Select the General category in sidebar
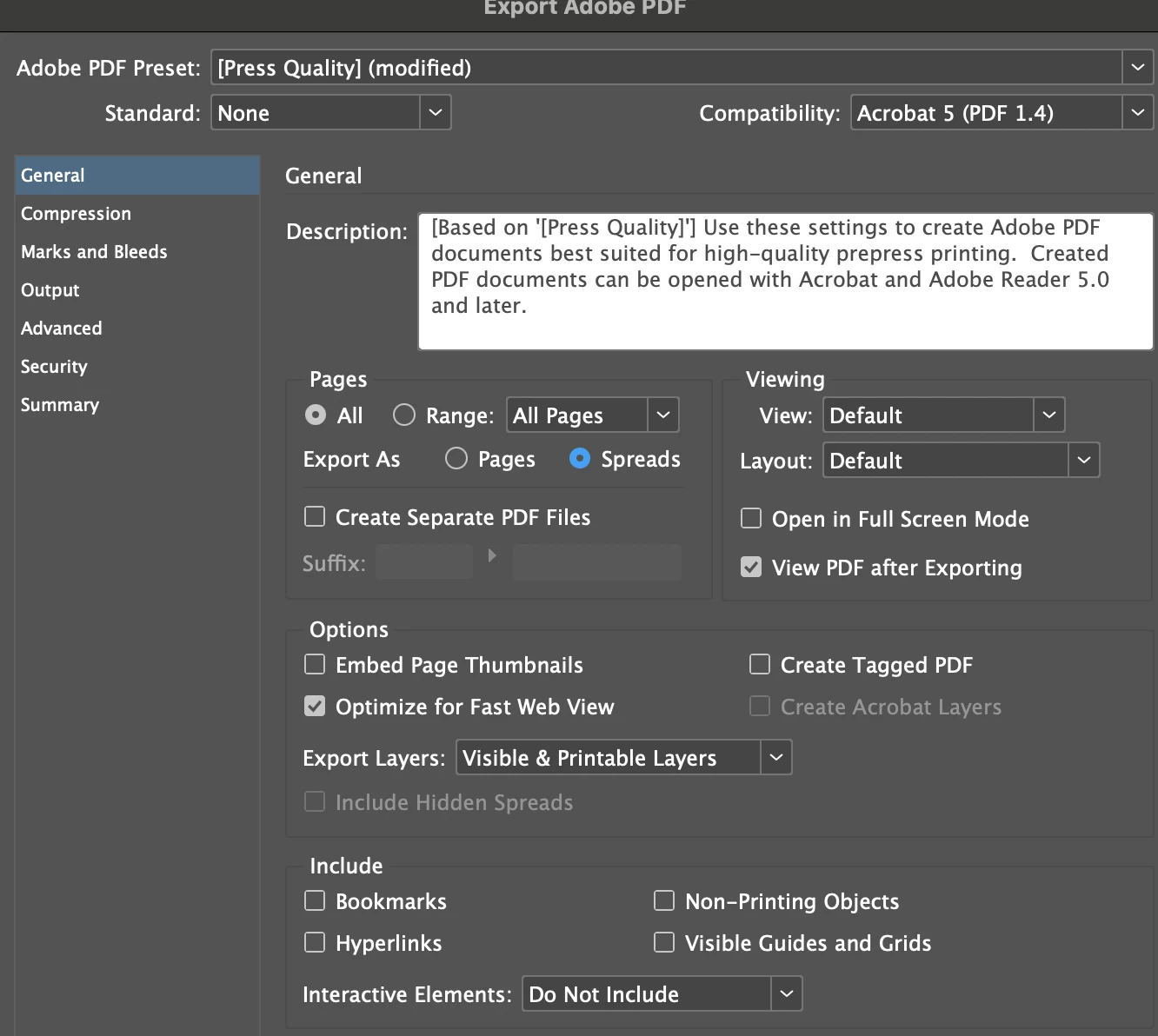 point(137,176)
